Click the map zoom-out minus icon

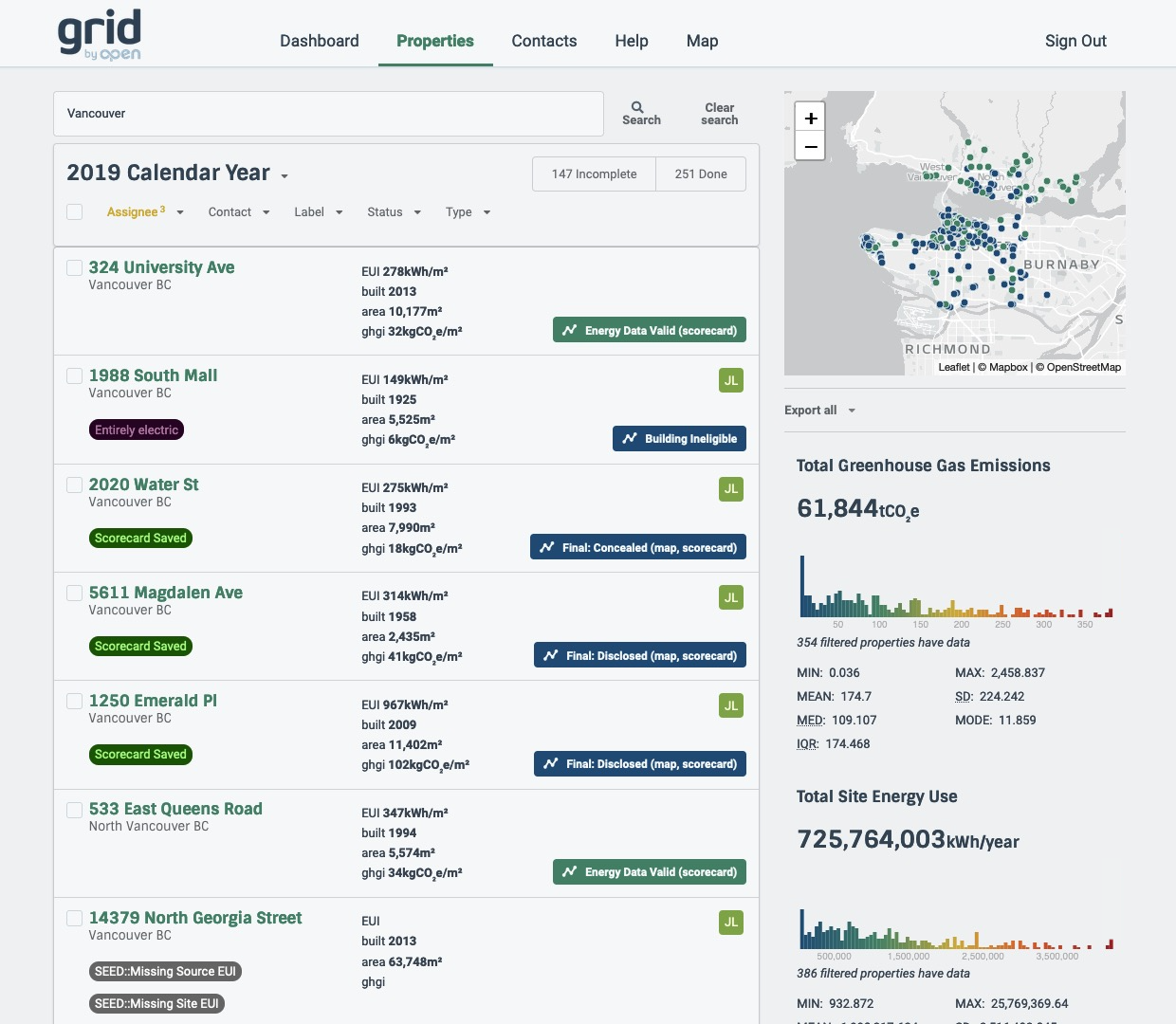[810, 147]
